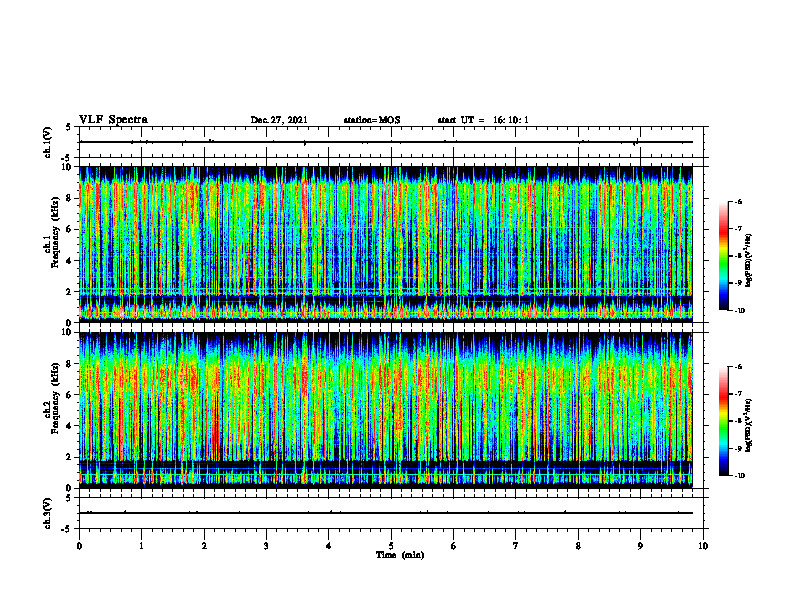Click the "8" tick on the time axis

tap(578, 546)
